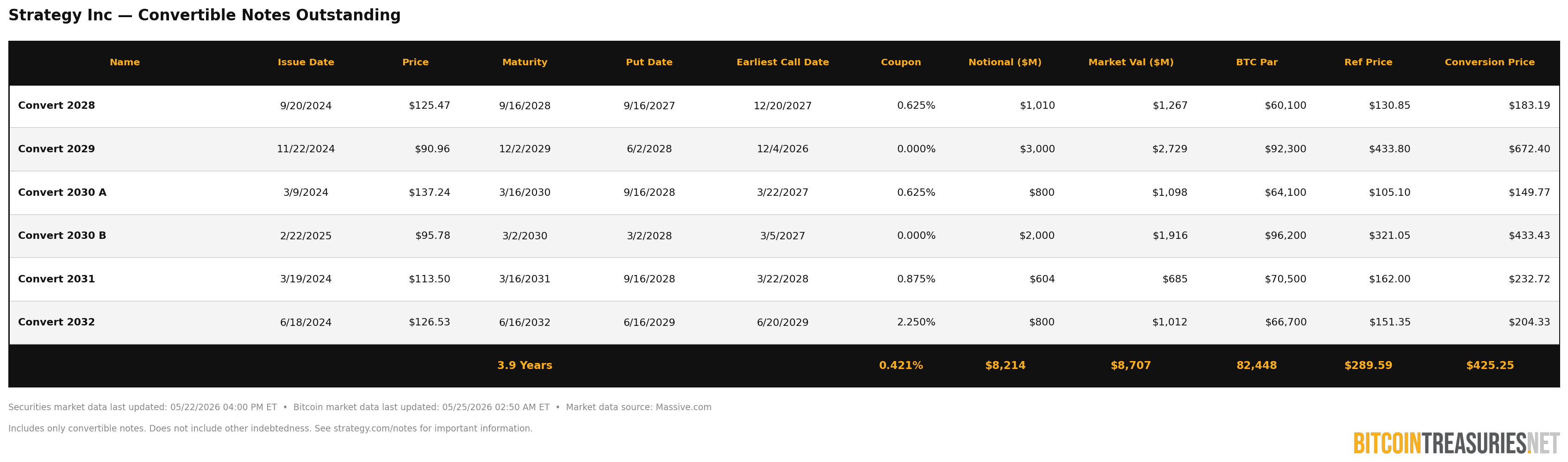Viewport: 1568px width, 462px height.
Task: Click notional value $1,010
Action: tap(1037, 106)
